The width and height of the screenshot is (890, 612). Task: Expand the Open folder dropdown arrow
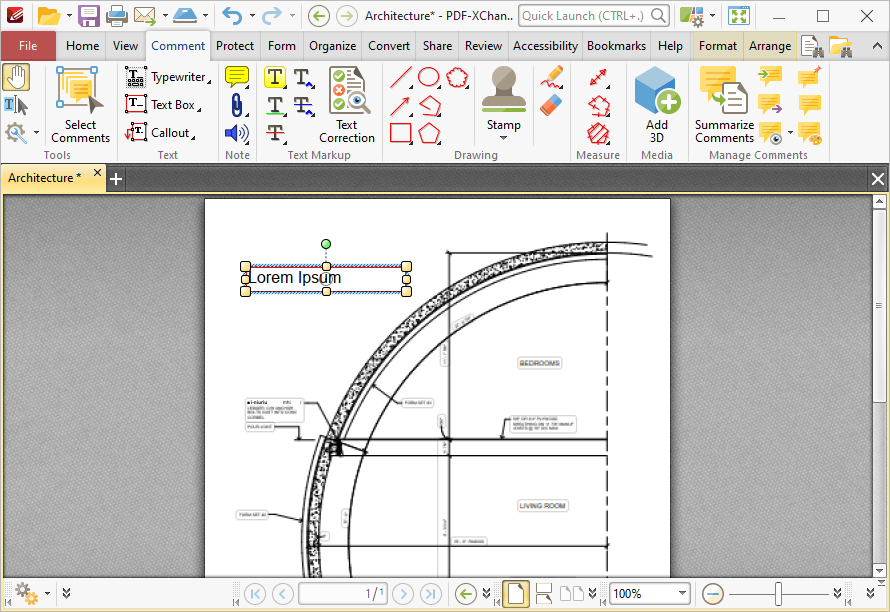click(x=69, y=16)
